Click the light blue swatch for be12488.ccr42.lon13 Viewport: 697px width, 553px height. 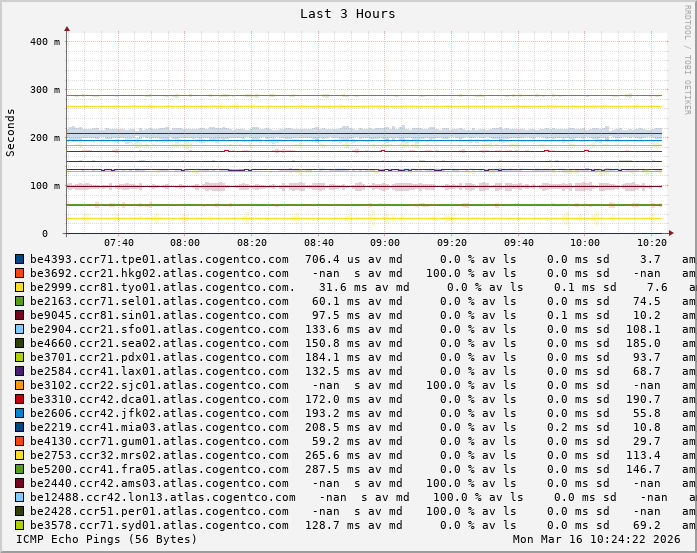tap(19, 497)
